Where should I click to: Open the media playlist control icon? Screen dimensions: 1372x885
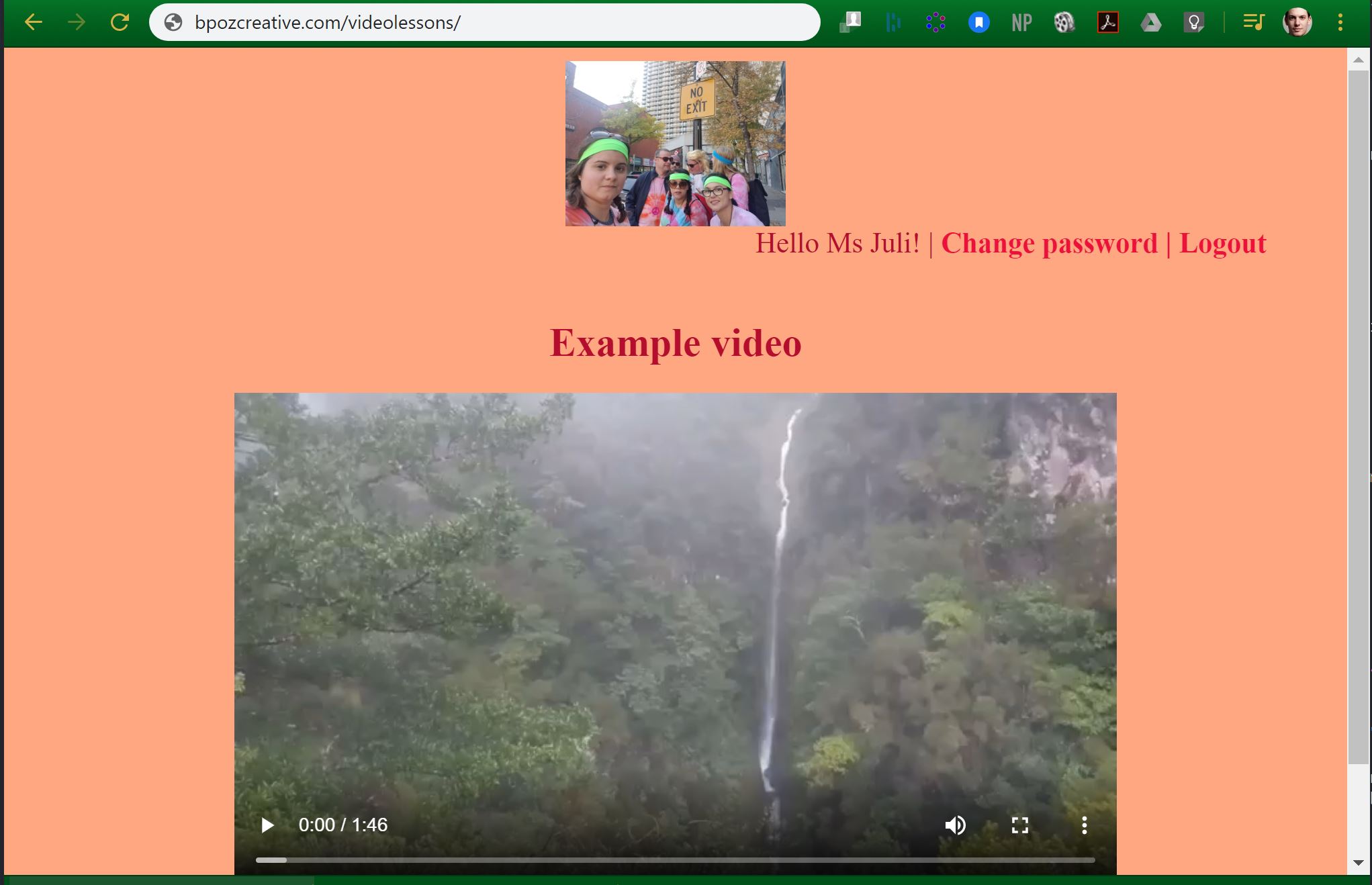click(x=1253, y=23)
